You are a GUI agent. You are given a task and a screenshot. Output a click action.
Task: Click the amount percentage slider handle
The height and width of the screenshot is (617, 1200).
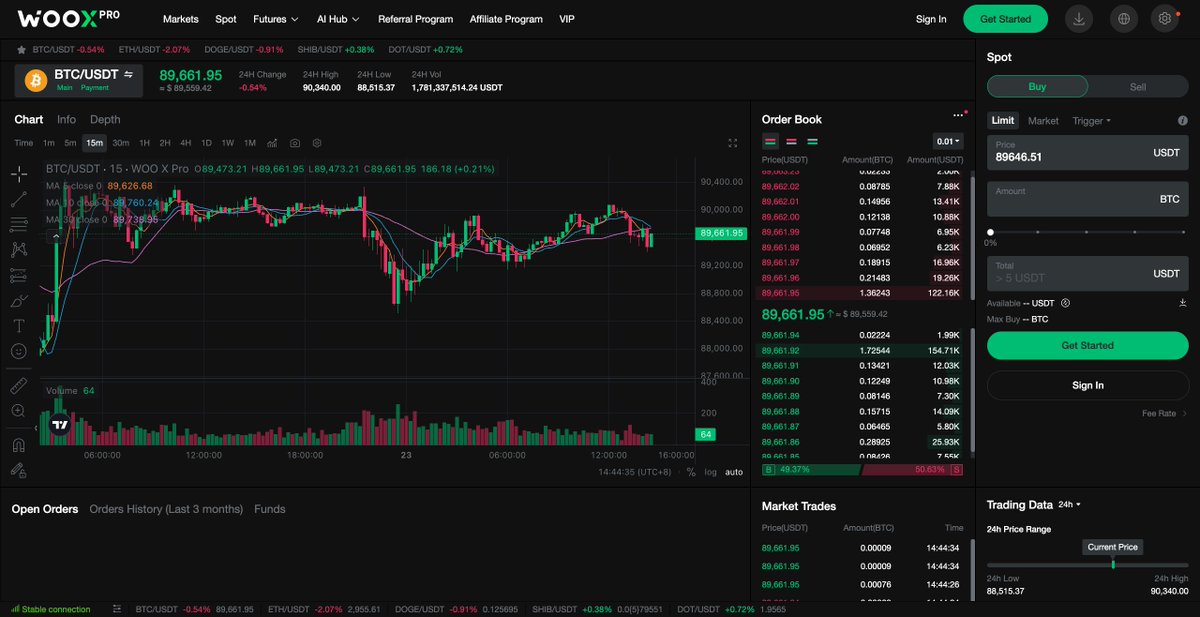(991, 232)
